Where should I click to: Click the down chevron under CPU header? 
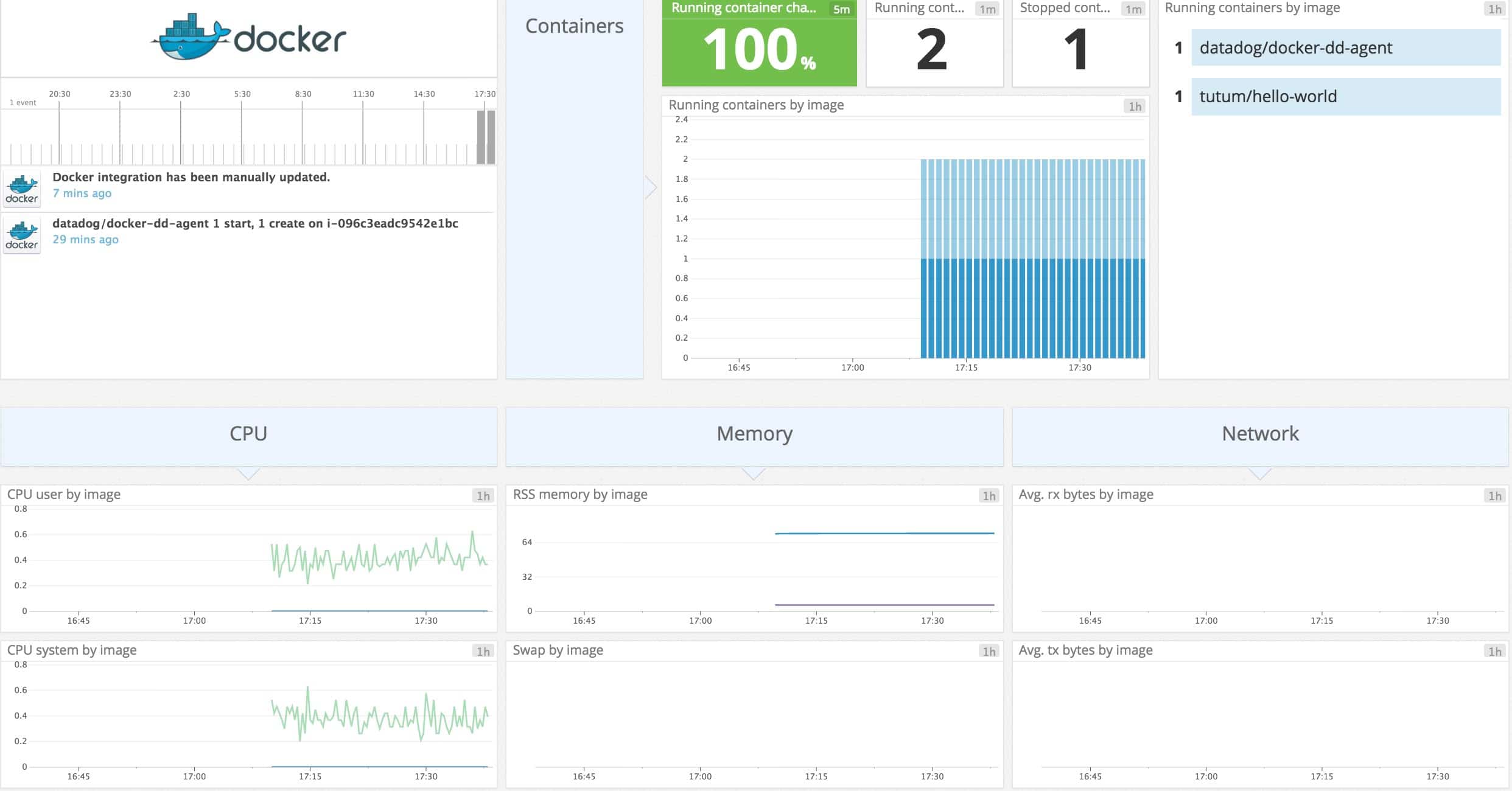[248, 473]
